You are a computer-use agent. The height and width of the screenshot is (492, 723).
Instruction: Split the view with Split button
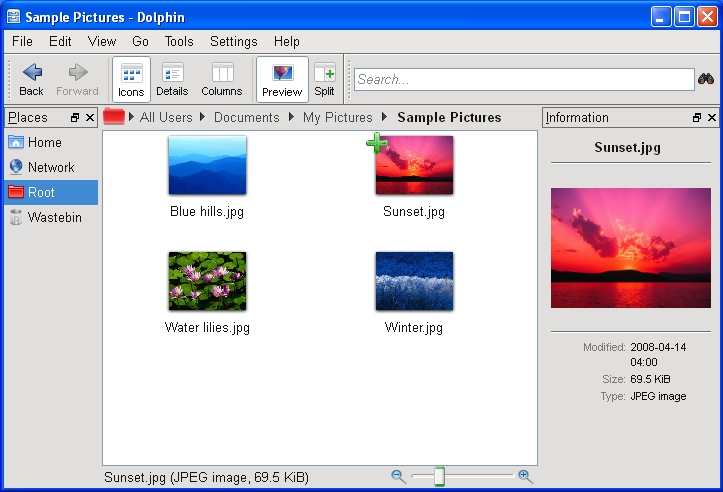[x=324, y=79]
